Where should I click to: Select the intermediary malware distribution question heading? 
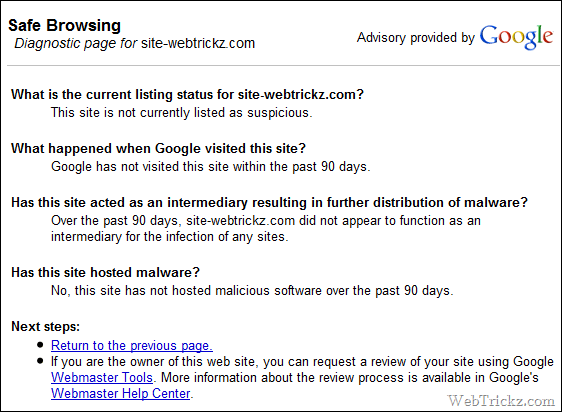click(270, 202)
